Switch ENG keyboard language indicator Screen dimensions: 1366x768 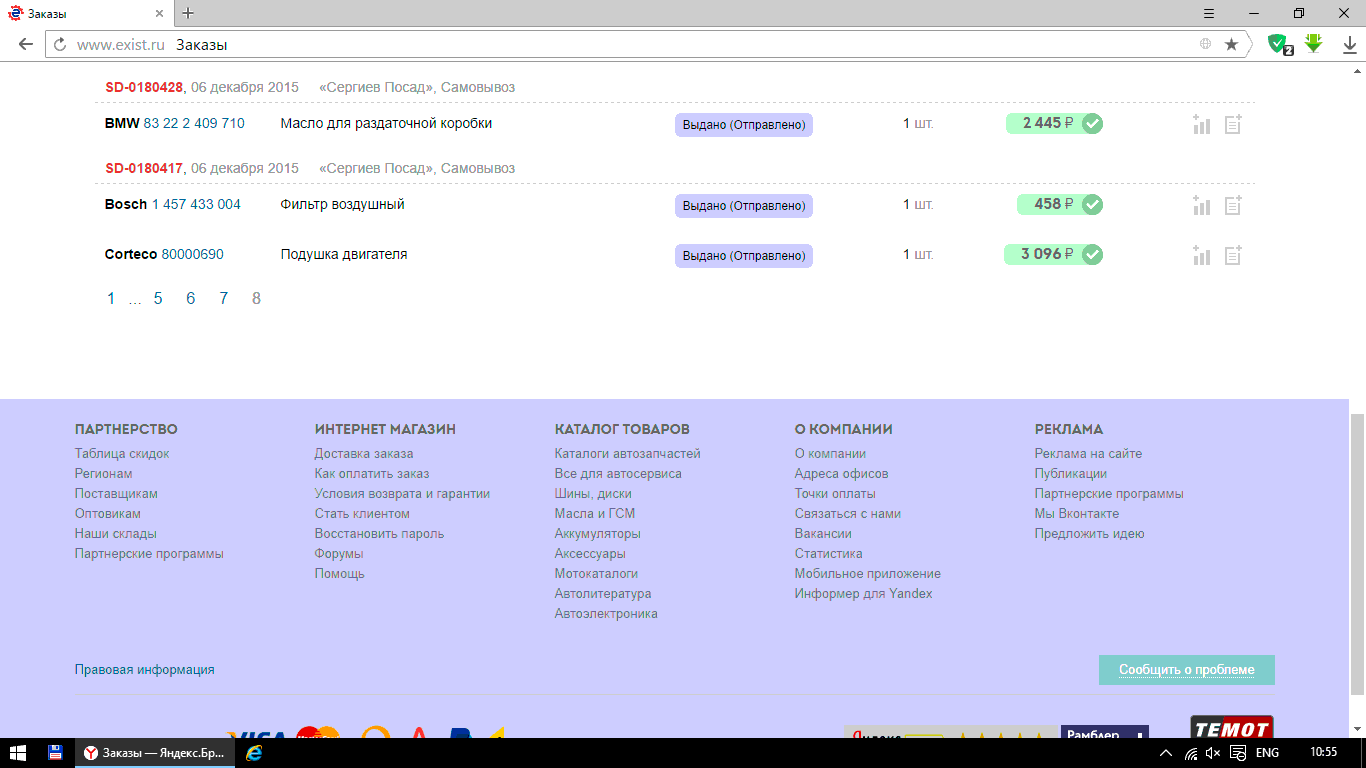[1267, 753]
